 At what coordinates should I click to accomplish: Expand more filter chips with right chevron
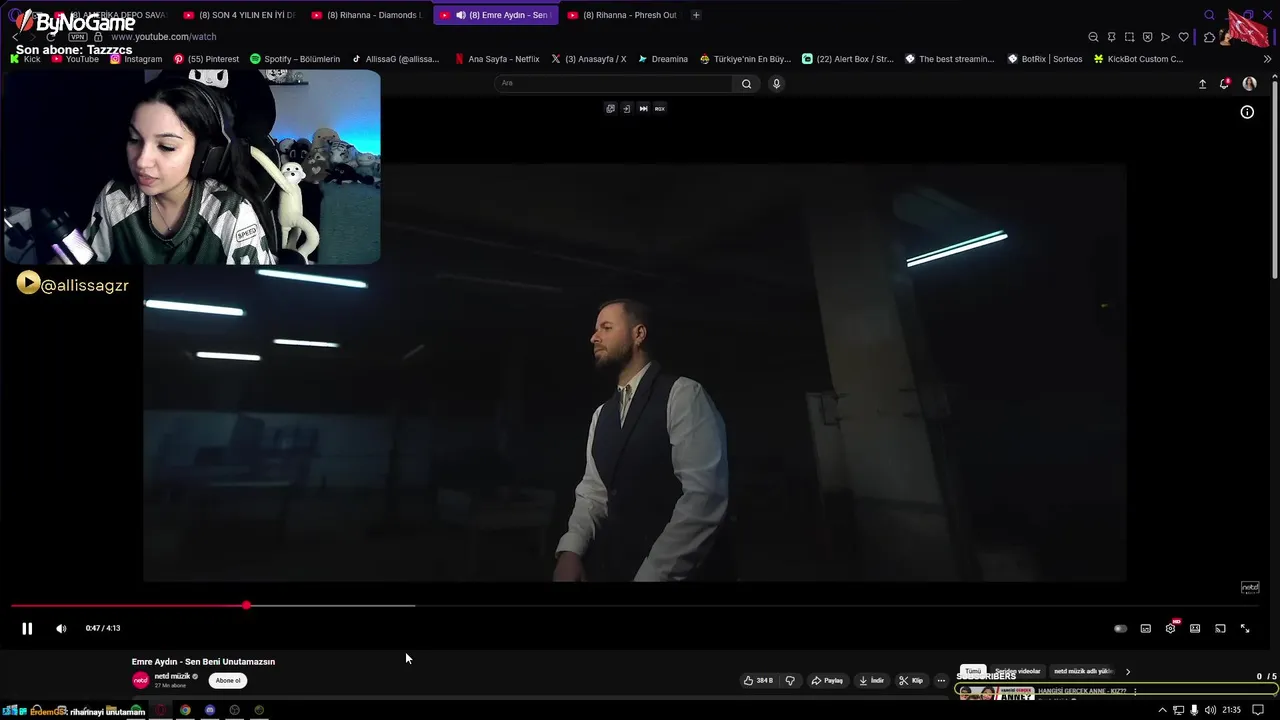point(1128,672)
